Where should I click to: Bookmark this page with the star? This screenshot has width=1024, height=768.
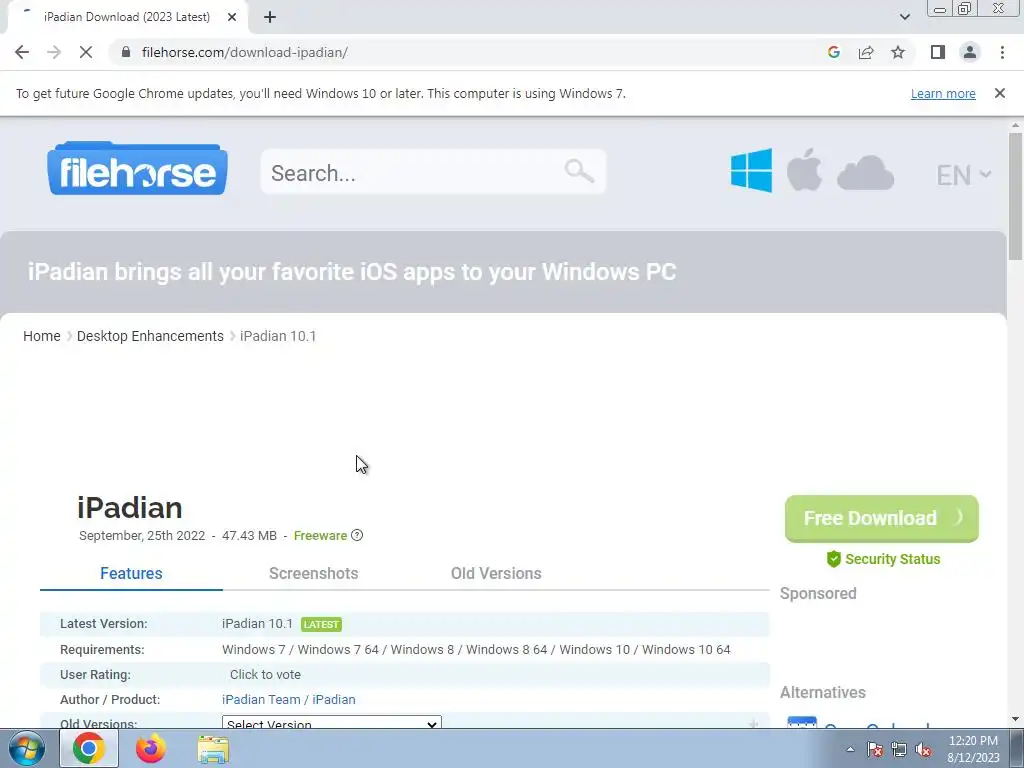[898, 52]
